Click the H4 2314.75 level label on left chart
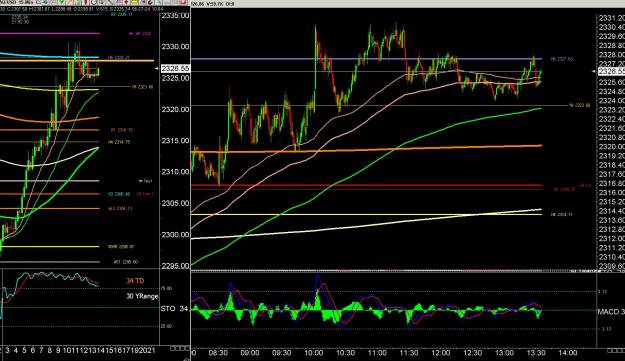Image resolution: width=625 pixels, height=361 pixels. 119,142
